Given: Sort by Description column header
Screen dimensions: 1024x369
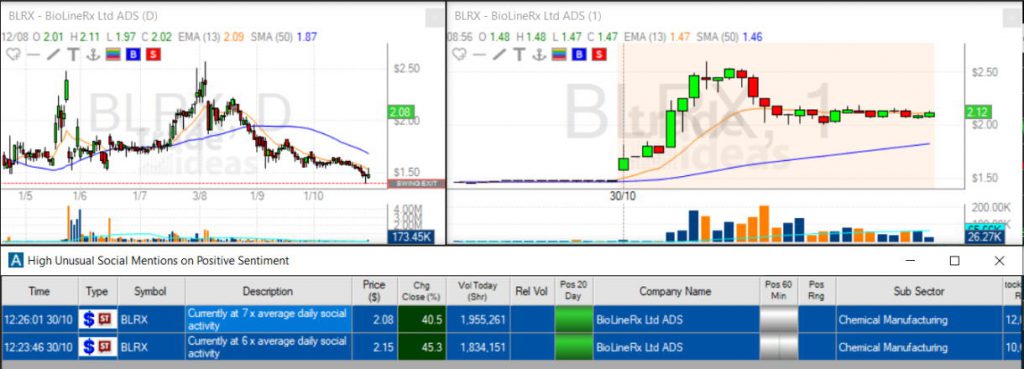Looking at the screenshot, I should coord(268,291).
